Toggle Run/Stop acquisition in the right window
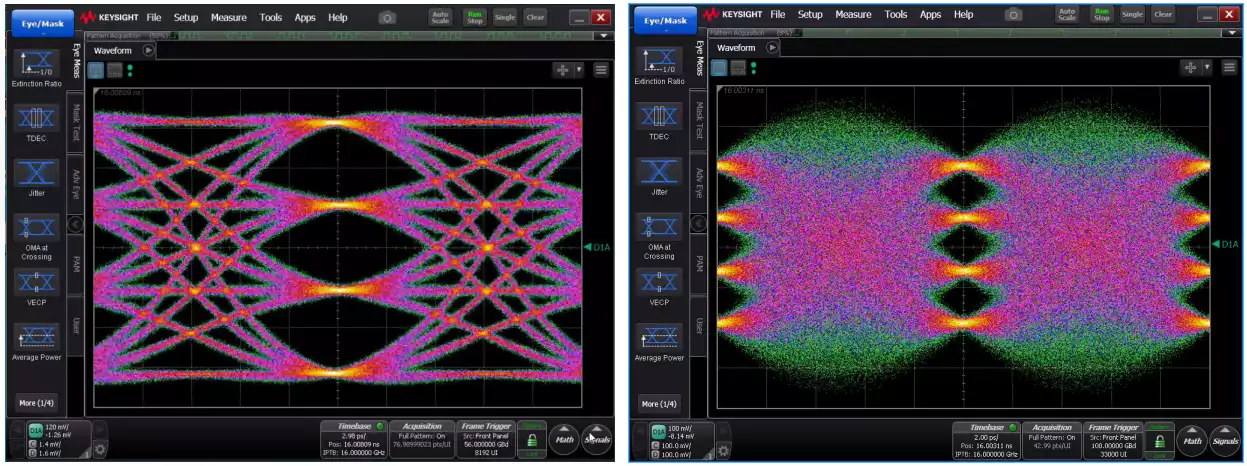The width and height of the screenshot is (1247, 466). click(x=1100, y=15)
